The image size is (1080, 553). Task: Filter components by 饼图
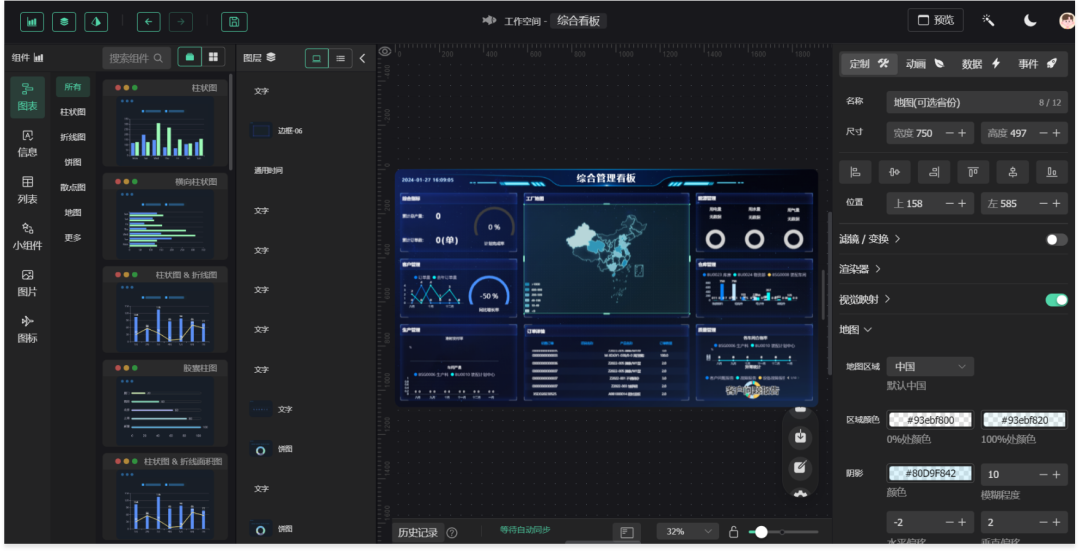point(73,162)
